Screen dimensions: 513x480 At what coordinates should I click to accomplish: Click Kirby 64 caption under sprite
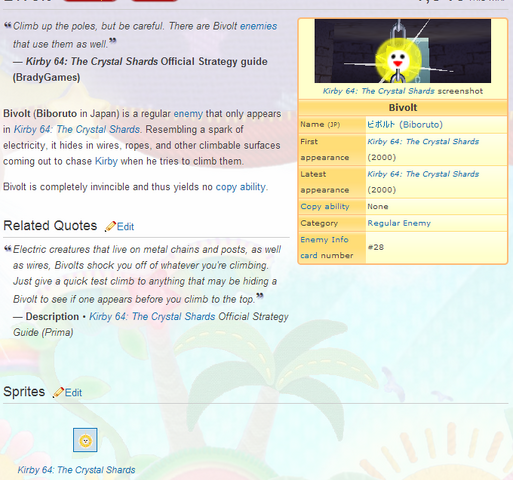[76, 470]
